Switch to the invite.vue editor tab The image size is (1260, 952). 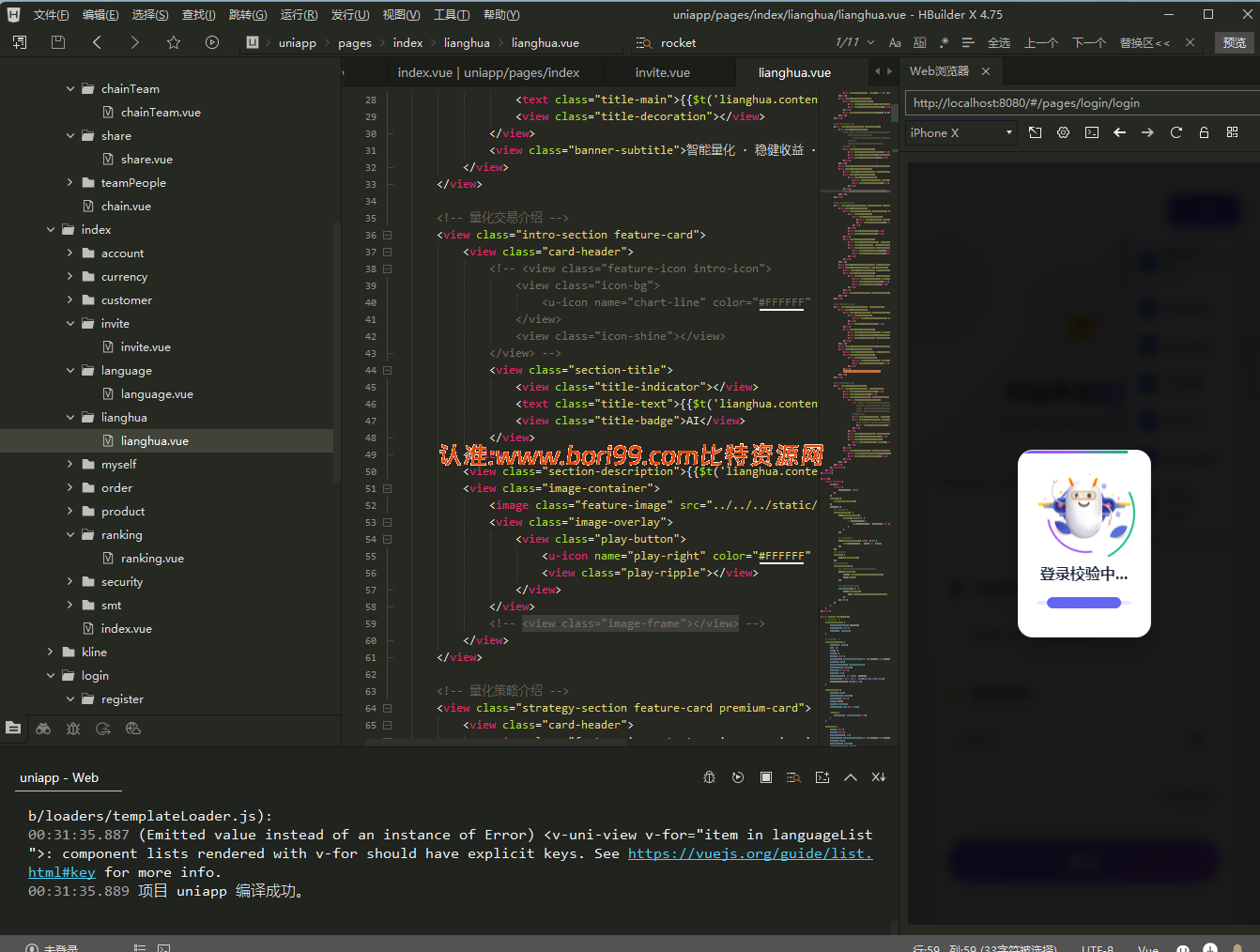(662, 72)
